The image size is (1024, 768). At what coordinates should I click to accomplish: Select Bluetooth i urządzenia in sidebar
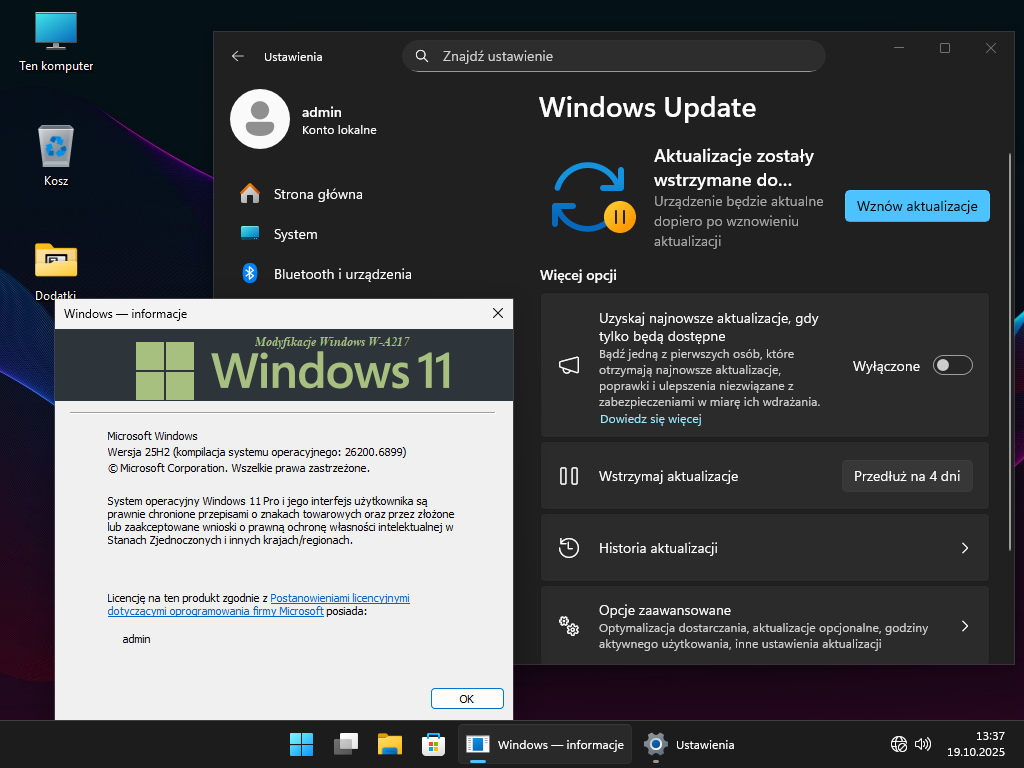click(x=342, y=274)
